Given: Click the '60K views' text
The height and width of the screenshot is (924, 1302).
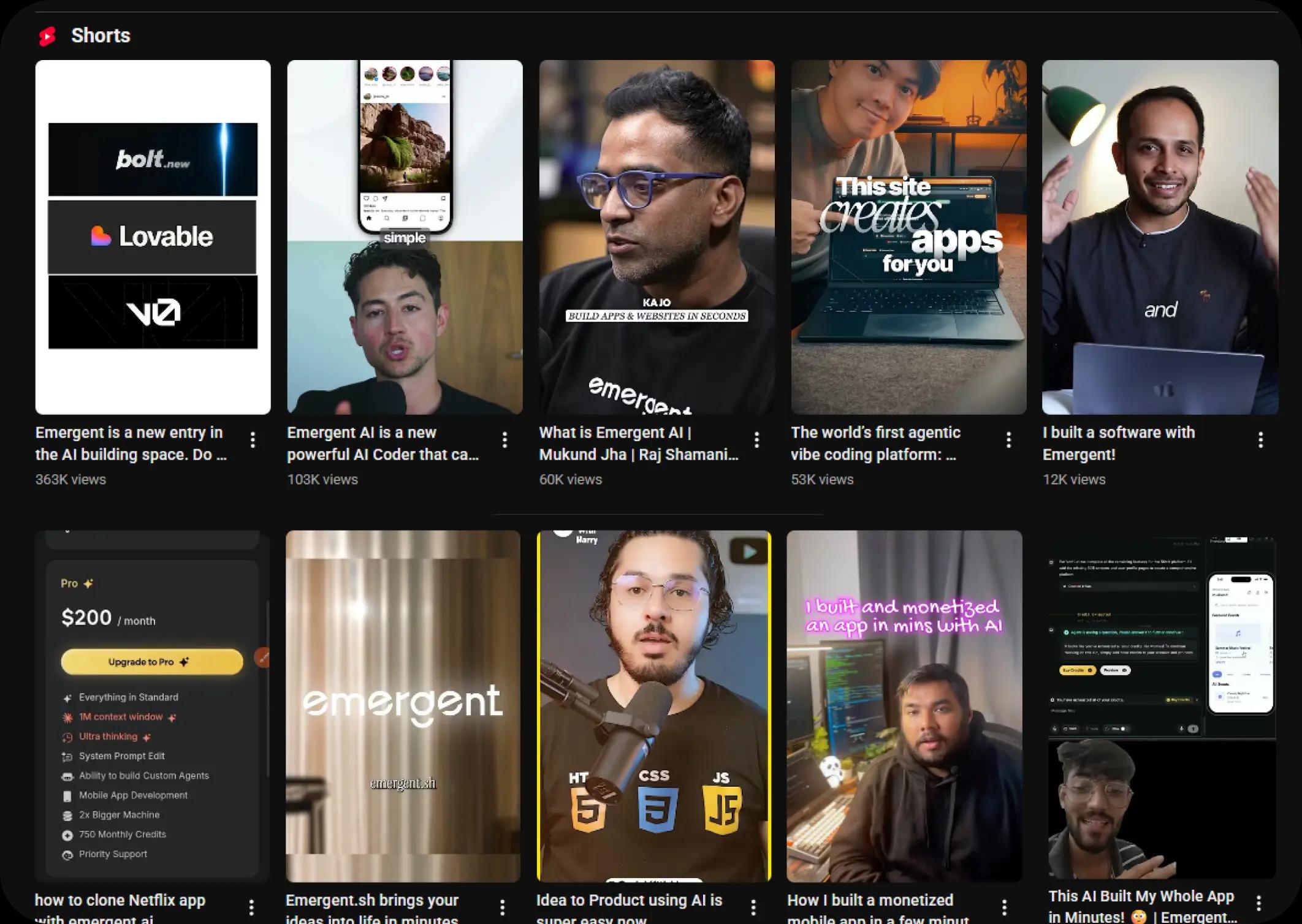Looking at the screenshot, I should 571,480.
